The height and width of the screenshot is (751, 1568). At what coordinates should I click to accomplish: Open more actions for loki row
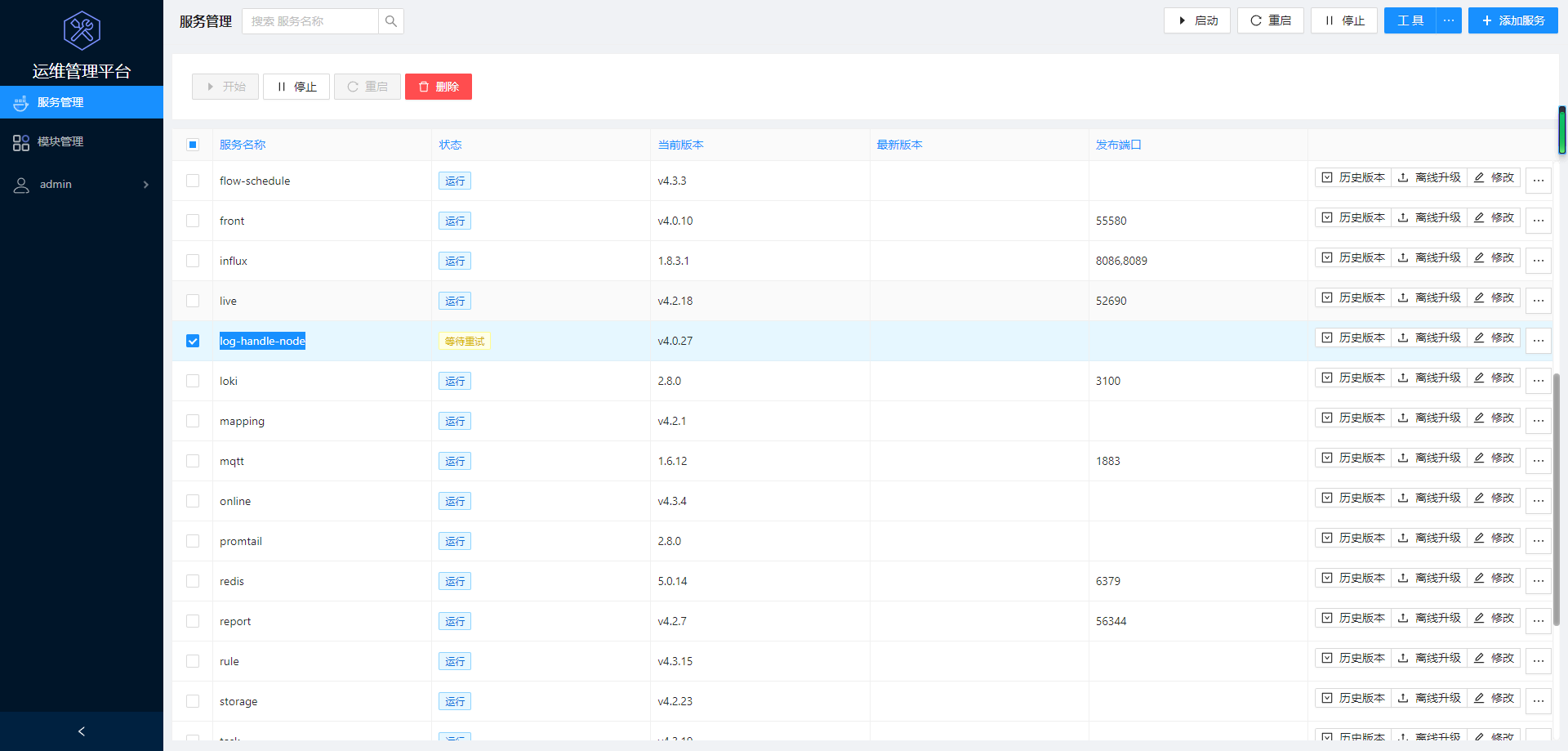point(1539,381)
